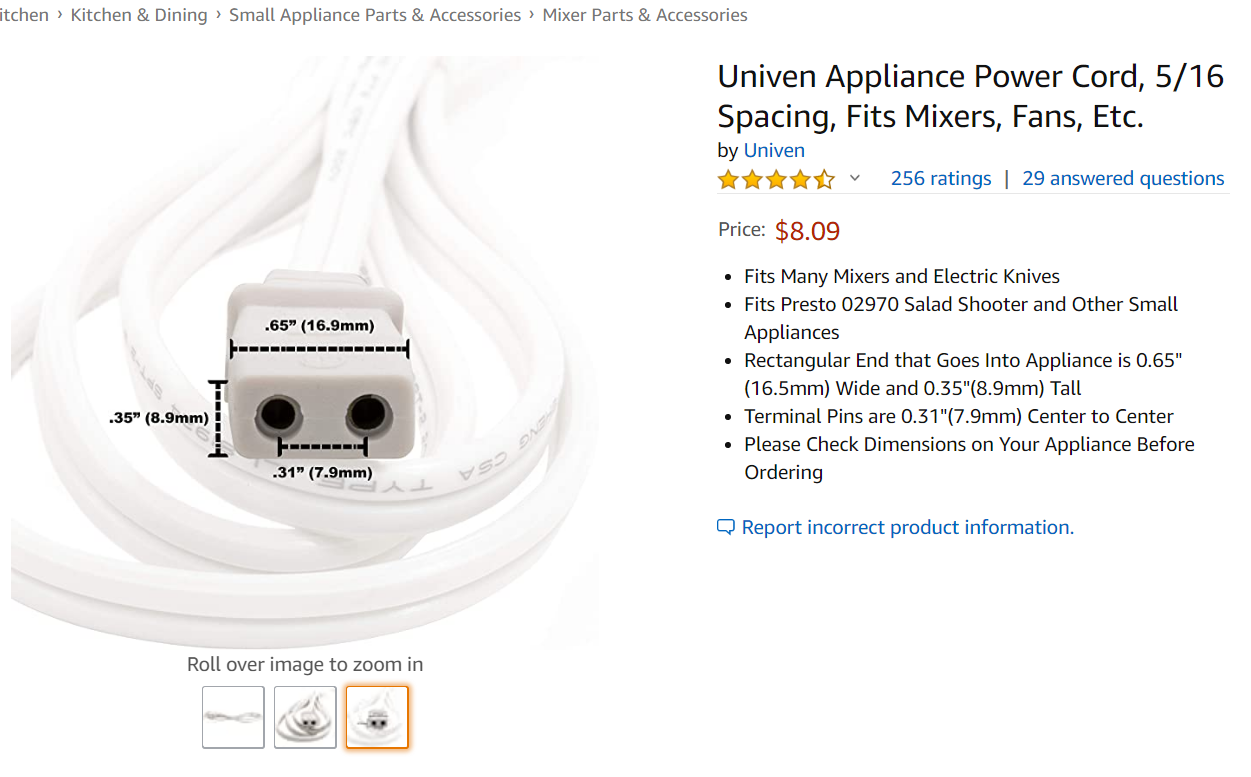The height and width of the screenshot is (777, 1251).
Task: Go to Mixer Parts & Accessories breadcrumb
Action: pos(645,15)
